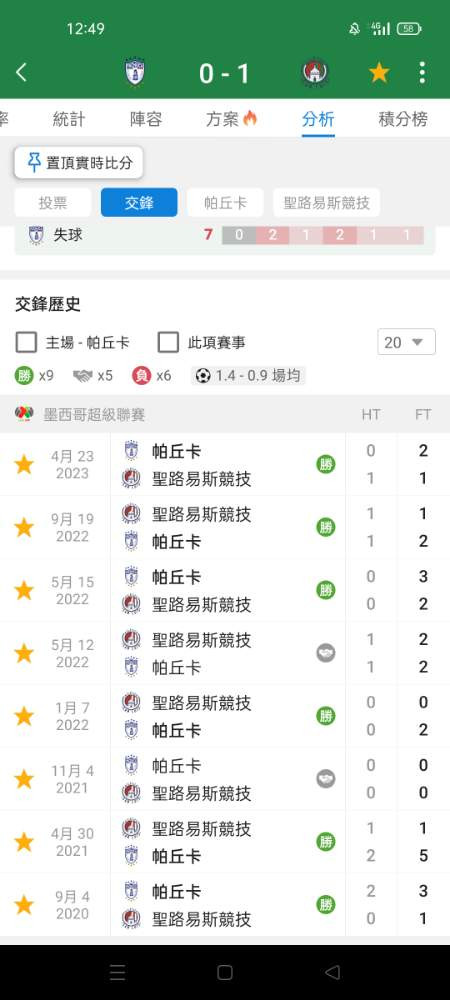Open the 積分榜 tab
This screenshot has height=1000, width=450.
(403, 119)
